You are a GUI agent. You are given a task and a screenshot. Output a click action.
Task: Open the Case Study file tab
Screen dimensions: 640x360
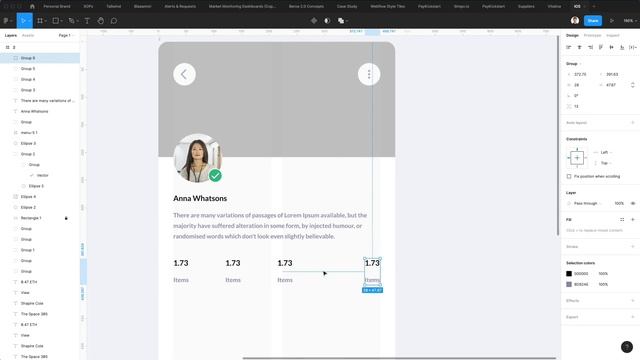347,6
